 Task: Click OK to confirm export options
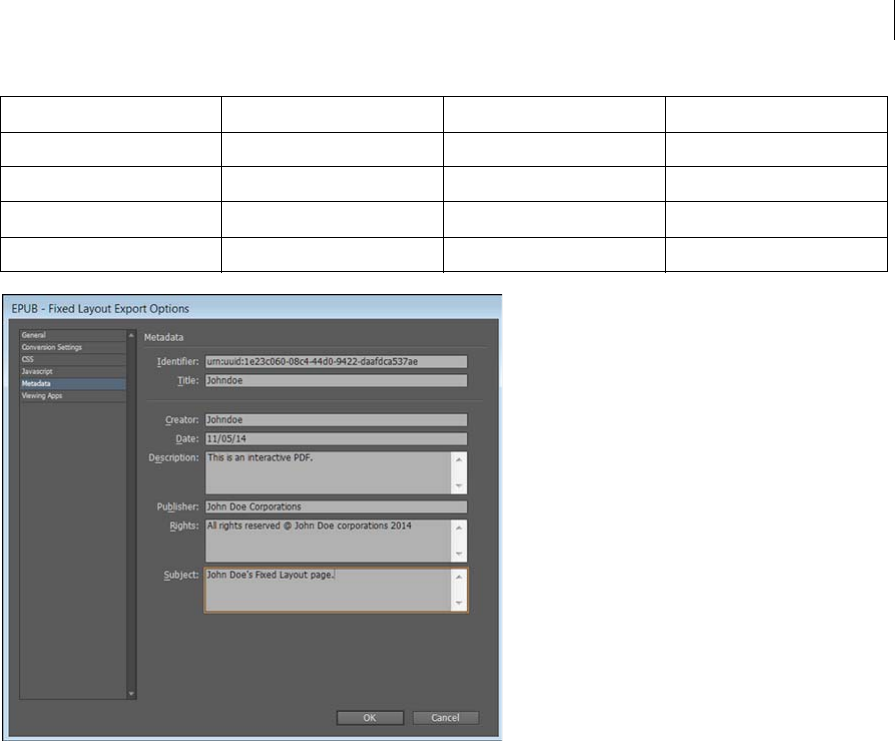coord(370,718)
